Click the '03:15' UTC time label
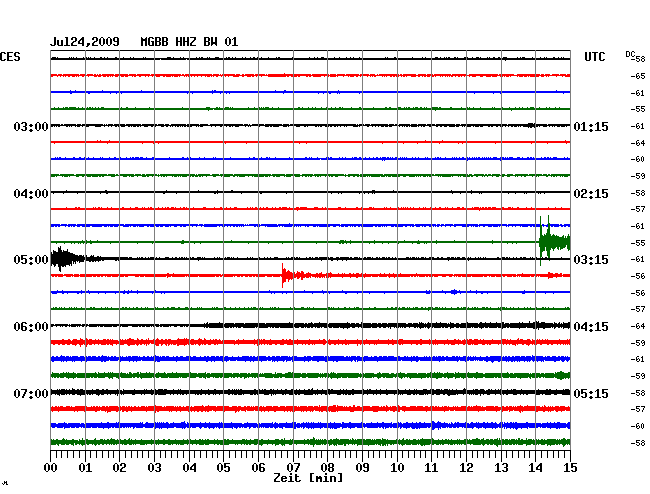Viewport: 650px width, 494px height. (591, 260)
